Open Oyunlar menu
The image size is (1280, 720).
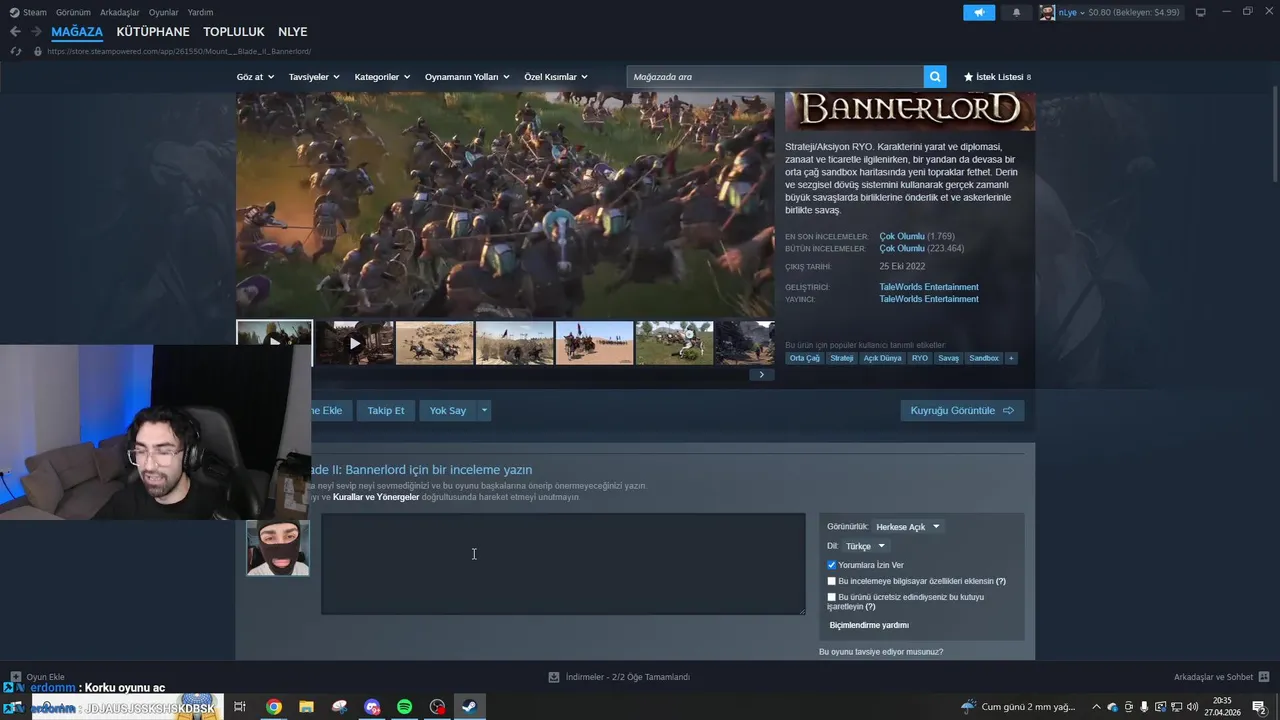point(164,12)
